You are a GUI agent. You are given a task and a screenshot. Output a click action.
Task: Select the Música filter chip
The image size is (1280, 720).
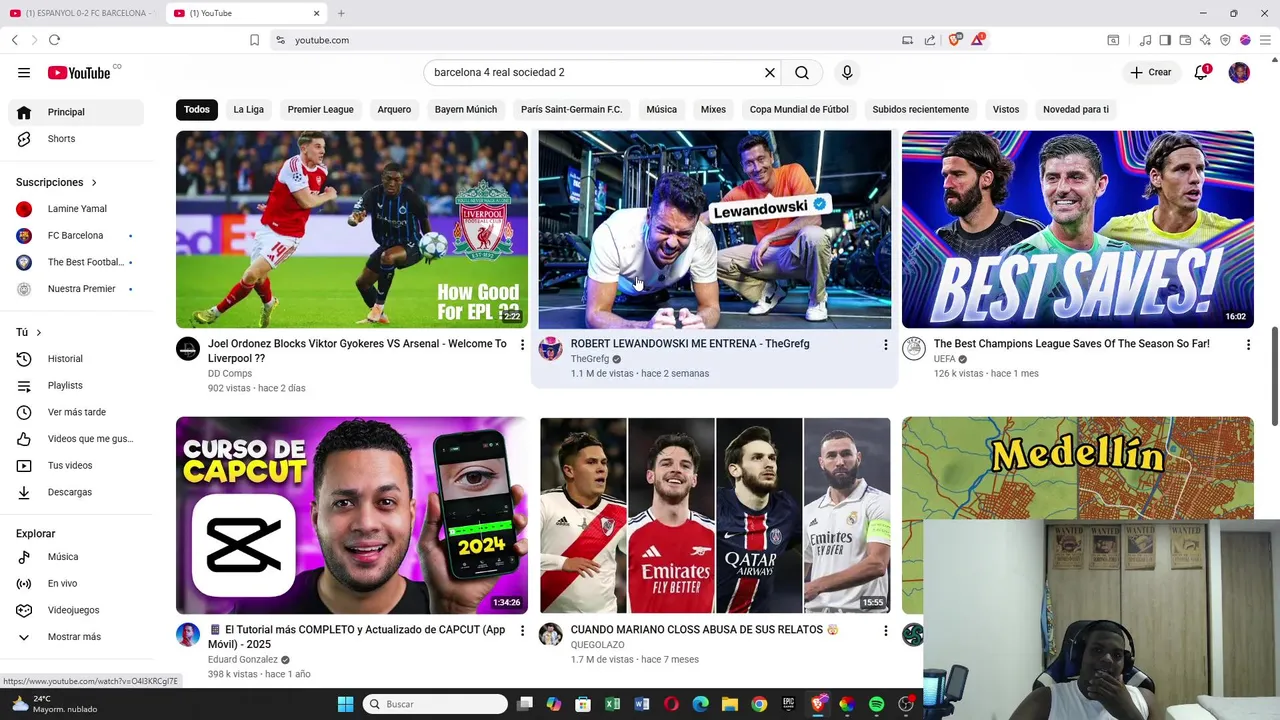[x=661, y=109]
